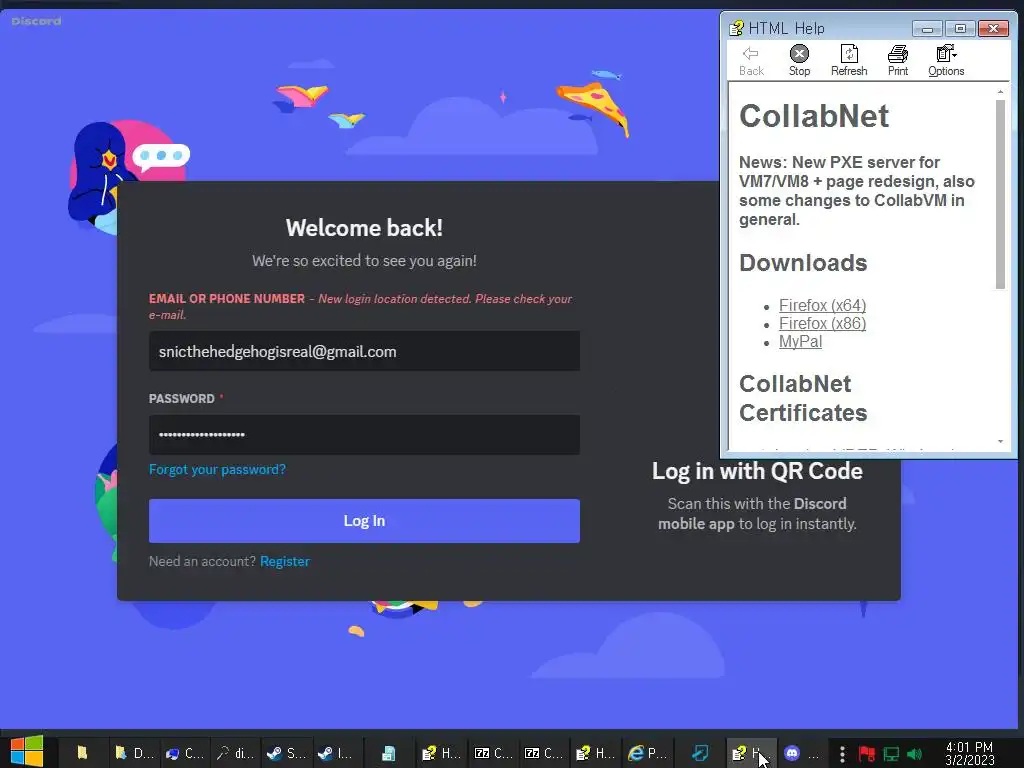This screenshot has height=768, width=1024.
Task: Click 'Forgot your password?' link
Action: [217, 470]
